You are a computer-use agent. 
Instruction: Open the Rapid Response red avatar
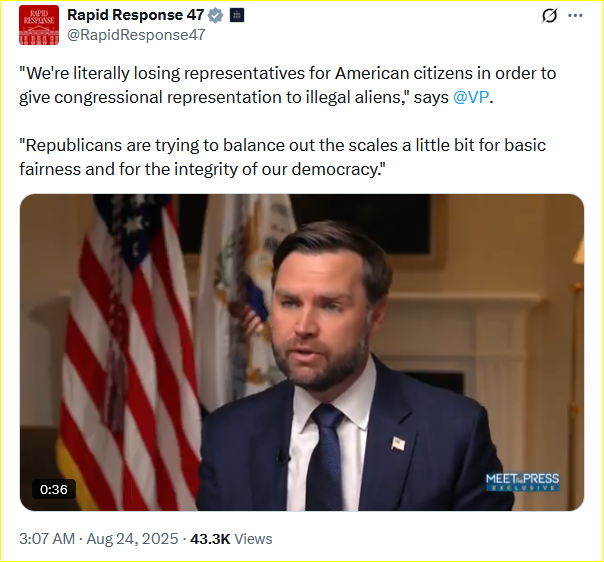pos(39,25)
